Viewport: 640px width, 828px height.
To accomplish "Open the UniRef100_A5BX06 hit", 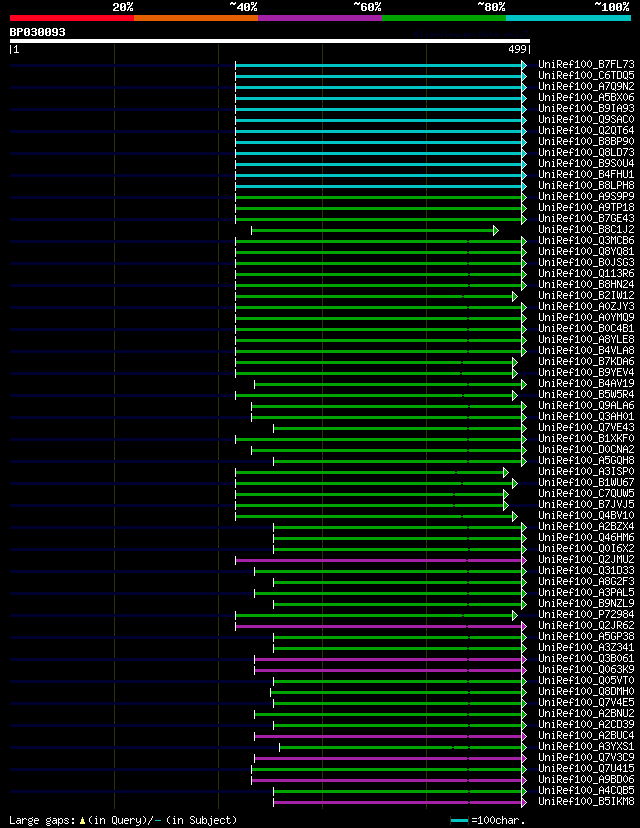I will coord(586,98).
